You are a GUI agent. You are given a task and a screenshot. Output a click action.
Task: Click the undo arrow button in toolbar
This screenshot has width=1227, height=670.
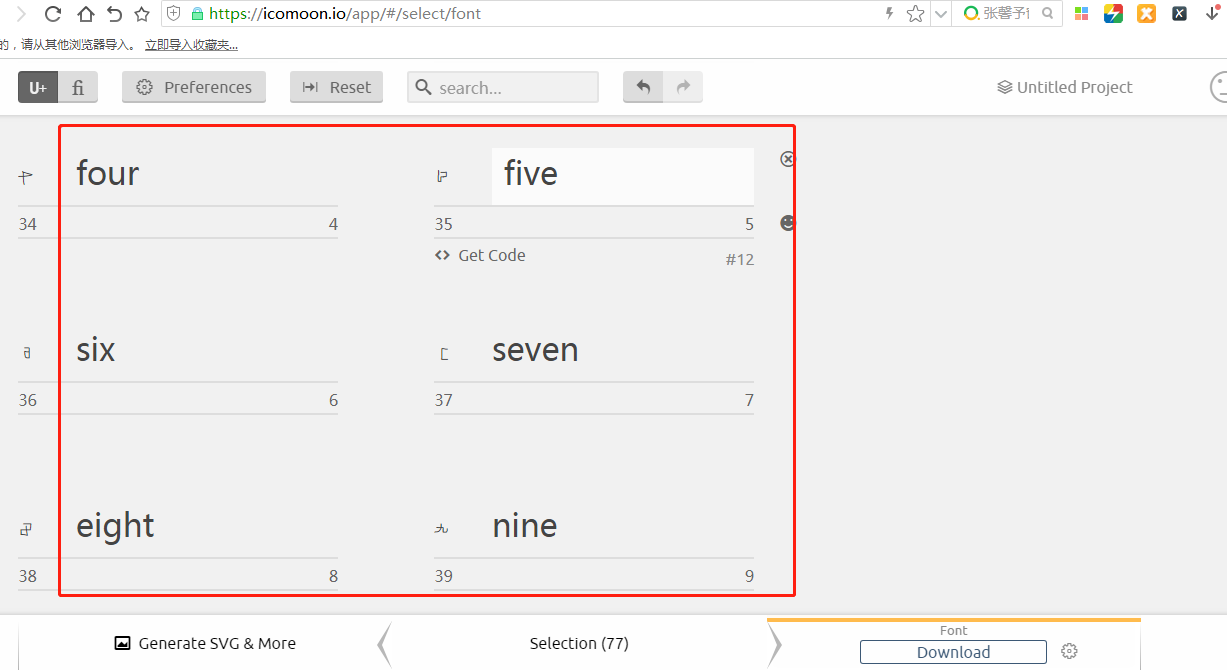643,87
